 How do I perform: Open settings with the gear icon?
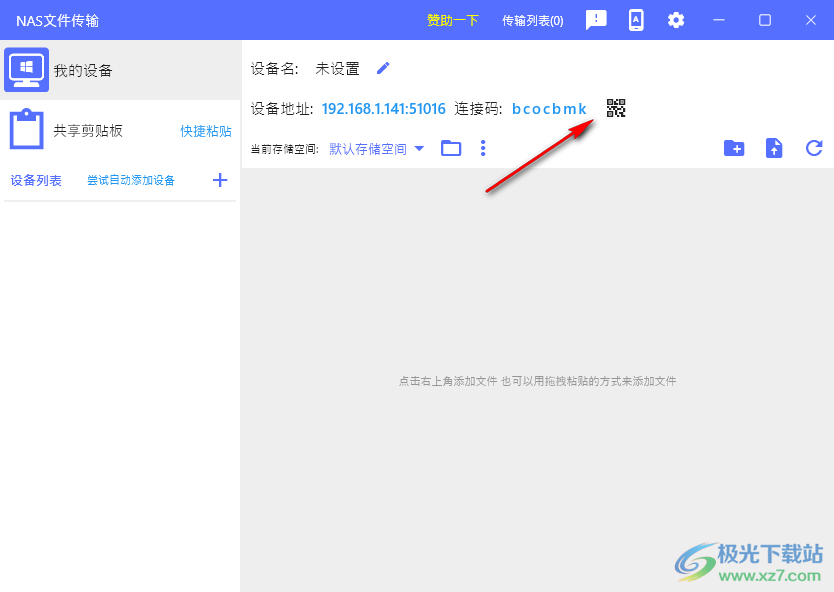tap(676, 20)
